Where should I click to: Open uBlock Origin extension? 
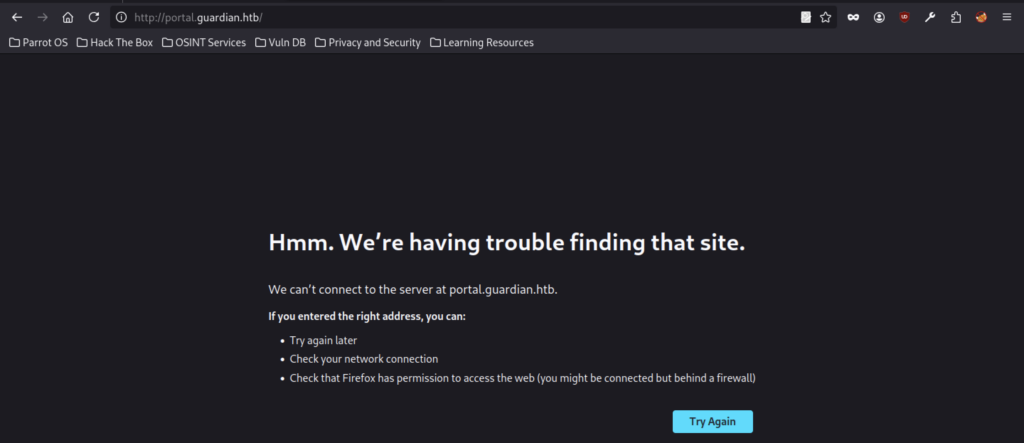pos(904,17)
